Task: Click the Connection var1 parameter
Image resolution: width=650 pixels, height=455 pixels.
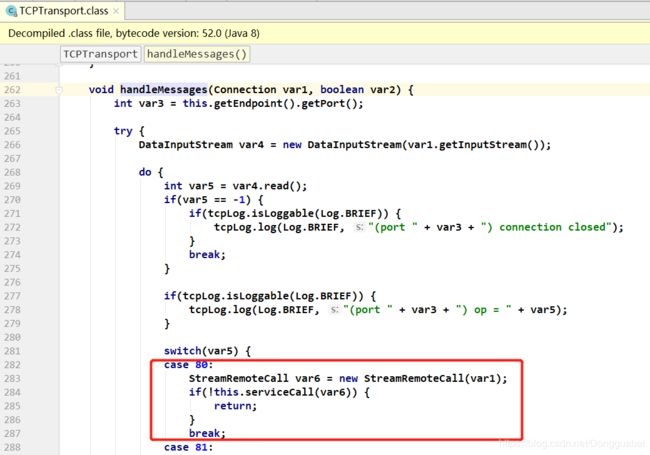Action: pyautogui.click(x=260, y=90)
